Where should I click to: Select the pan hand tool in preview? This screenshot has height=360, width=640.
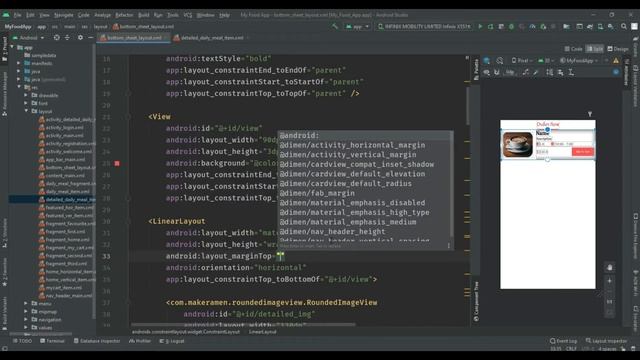[609, 267]
